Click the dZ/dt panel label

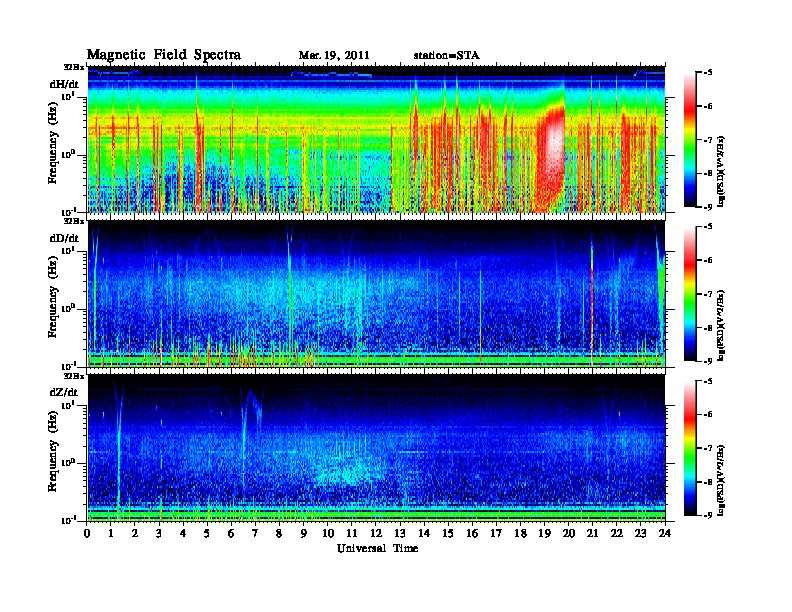click(x=64, y=392)
